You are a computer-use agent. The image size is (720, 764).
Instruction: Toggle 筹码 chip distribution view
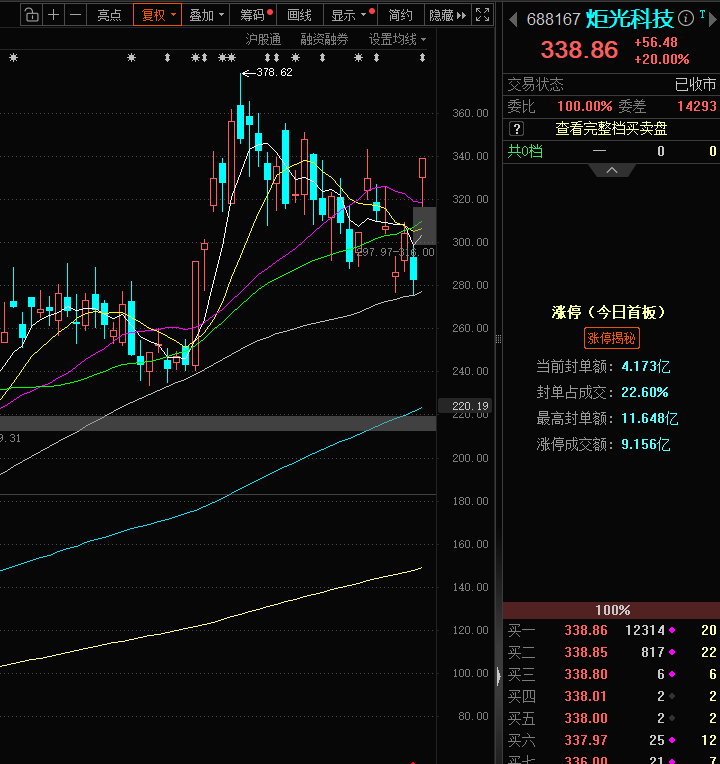(252, 15)
